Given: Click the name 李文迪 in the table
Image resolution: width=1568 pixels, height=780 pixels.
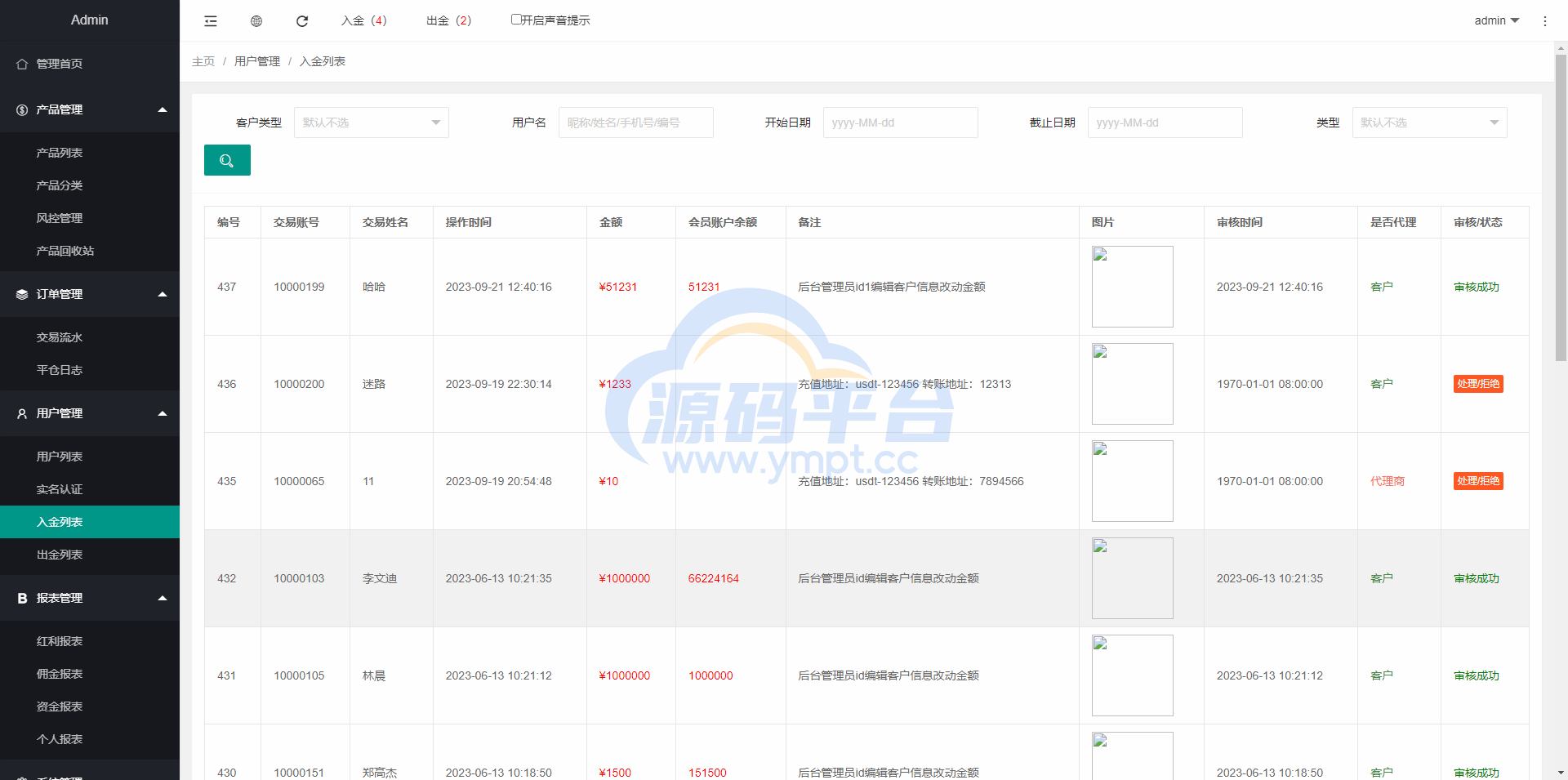Looking at the screenshot, I should click(380, 578).
